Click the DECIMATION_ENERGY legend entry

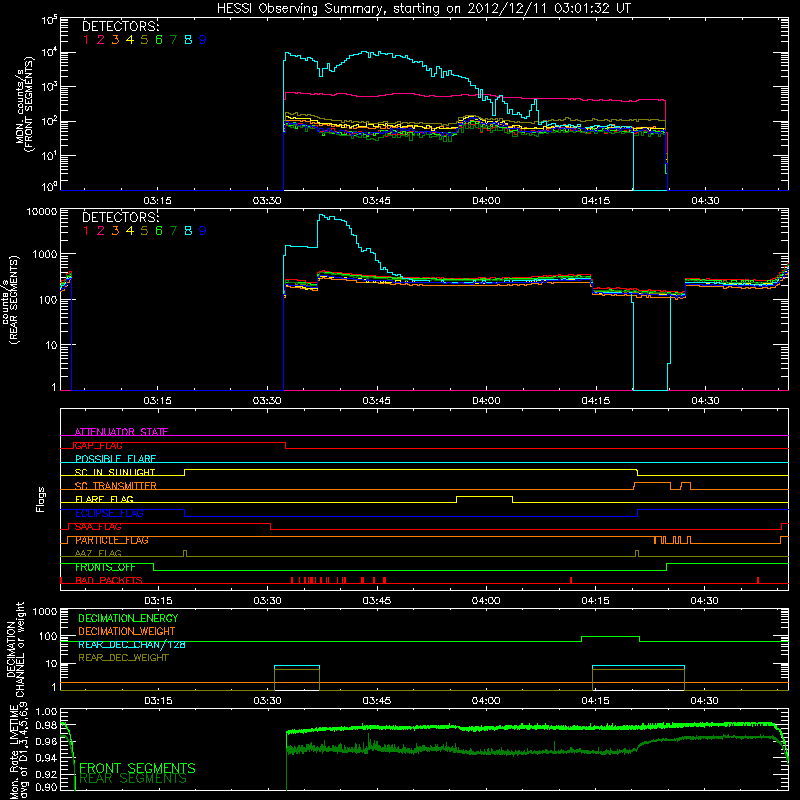click(128, 618)
